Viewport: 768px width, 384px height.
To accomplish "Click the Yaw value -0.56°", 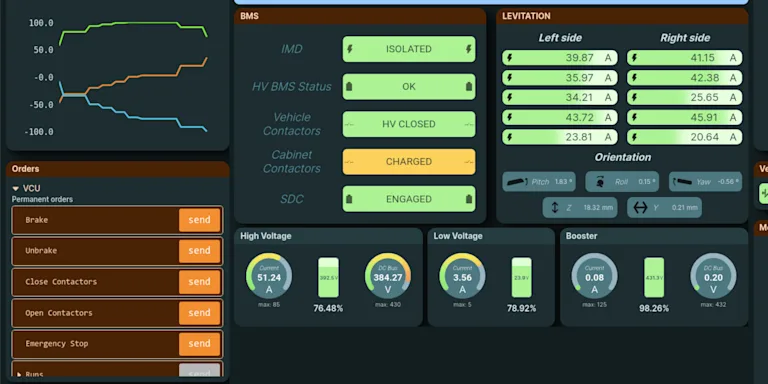I will click(728, 182).
